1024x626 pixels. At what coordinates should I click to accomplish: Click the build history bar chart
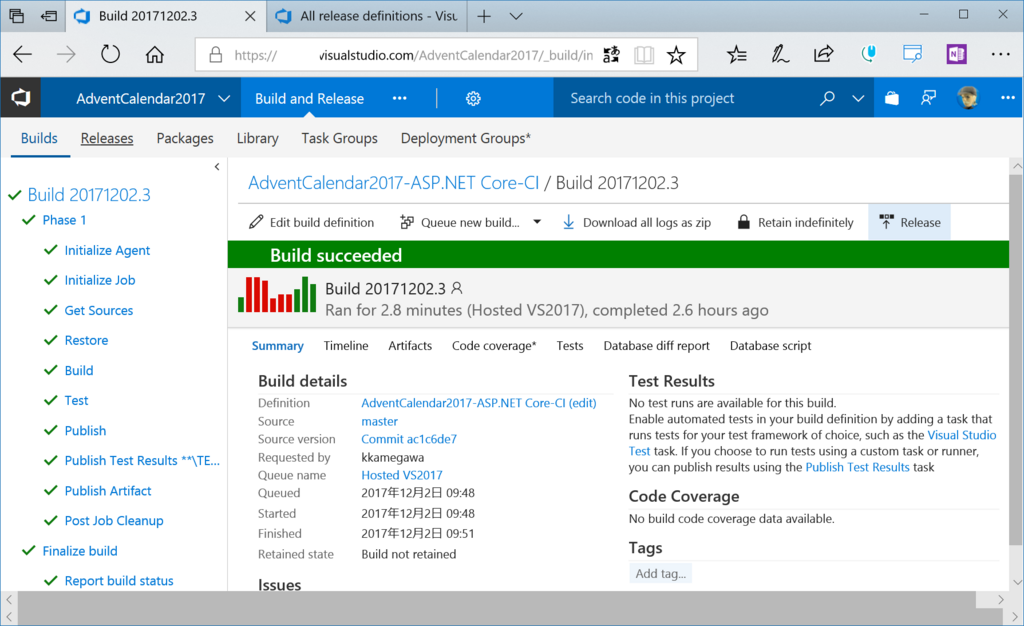pyautogui.click(x=277, y=295)
